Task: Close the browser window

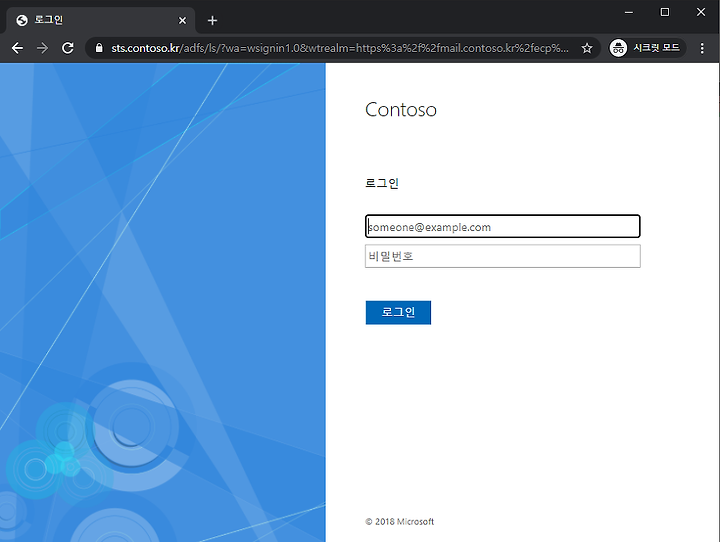Action: 701,12
